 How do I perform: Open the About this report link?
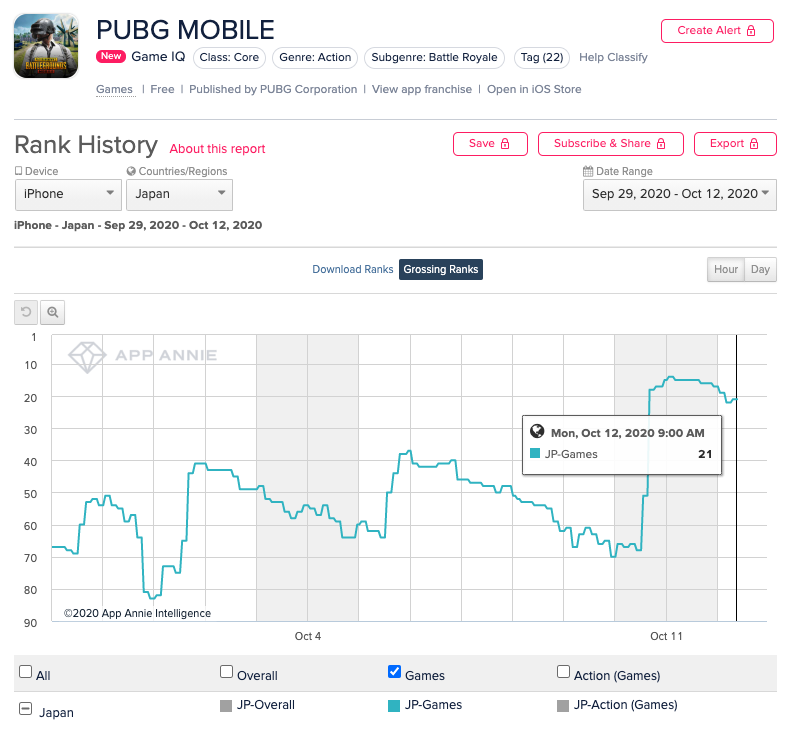pyautogui.click(x=217, y=149)
